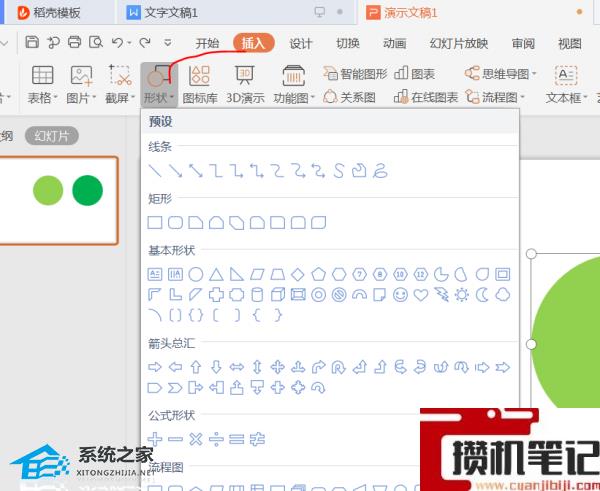The width and height of the screenshot is (600, 491).
Task: Collapse the 形状 shapes dropdown
Action: 159,84
